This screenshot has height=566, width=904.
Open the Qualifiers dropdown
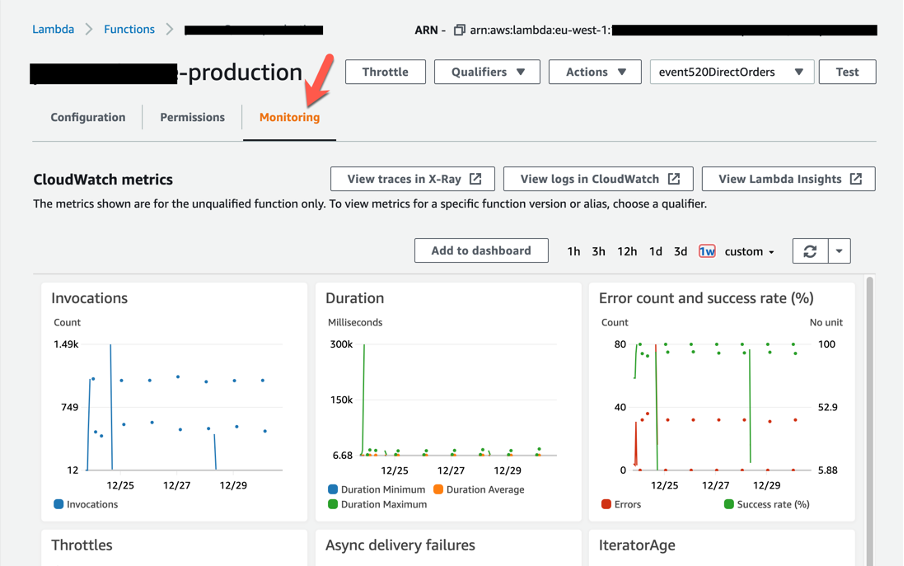coord(488,72)
